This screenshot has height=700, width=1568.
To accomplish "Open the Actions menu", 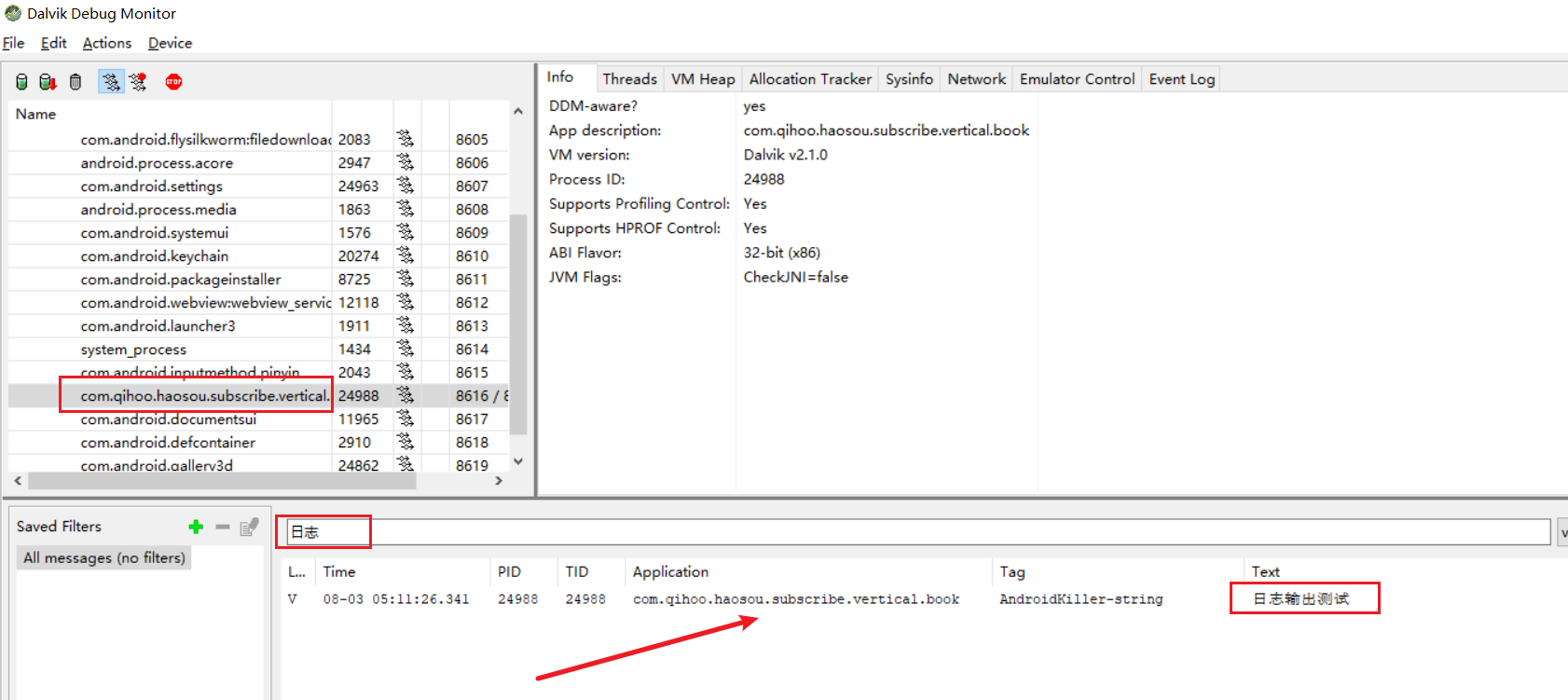I will coord(107,43).
